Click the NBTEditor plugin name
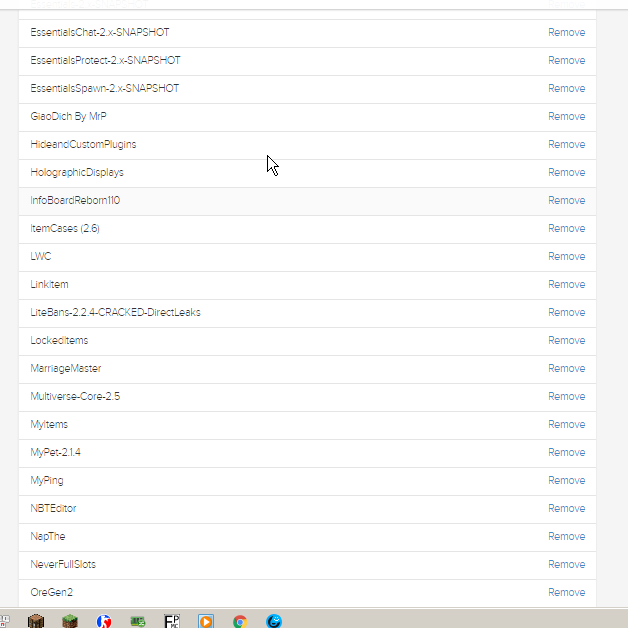 53,509
